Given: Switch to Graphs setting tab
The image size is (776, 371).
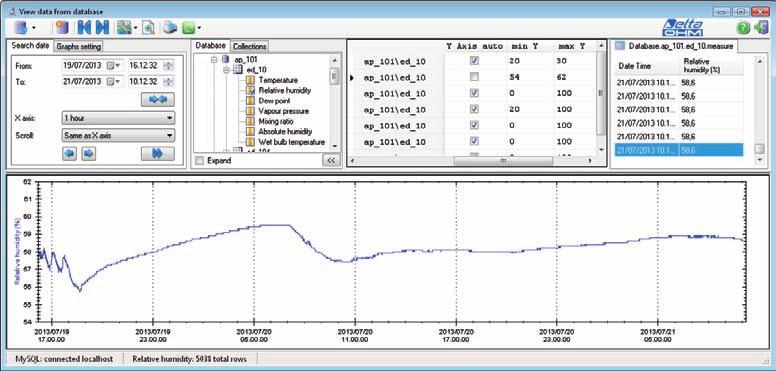Looking at the screenshot, I should point(79,46).
